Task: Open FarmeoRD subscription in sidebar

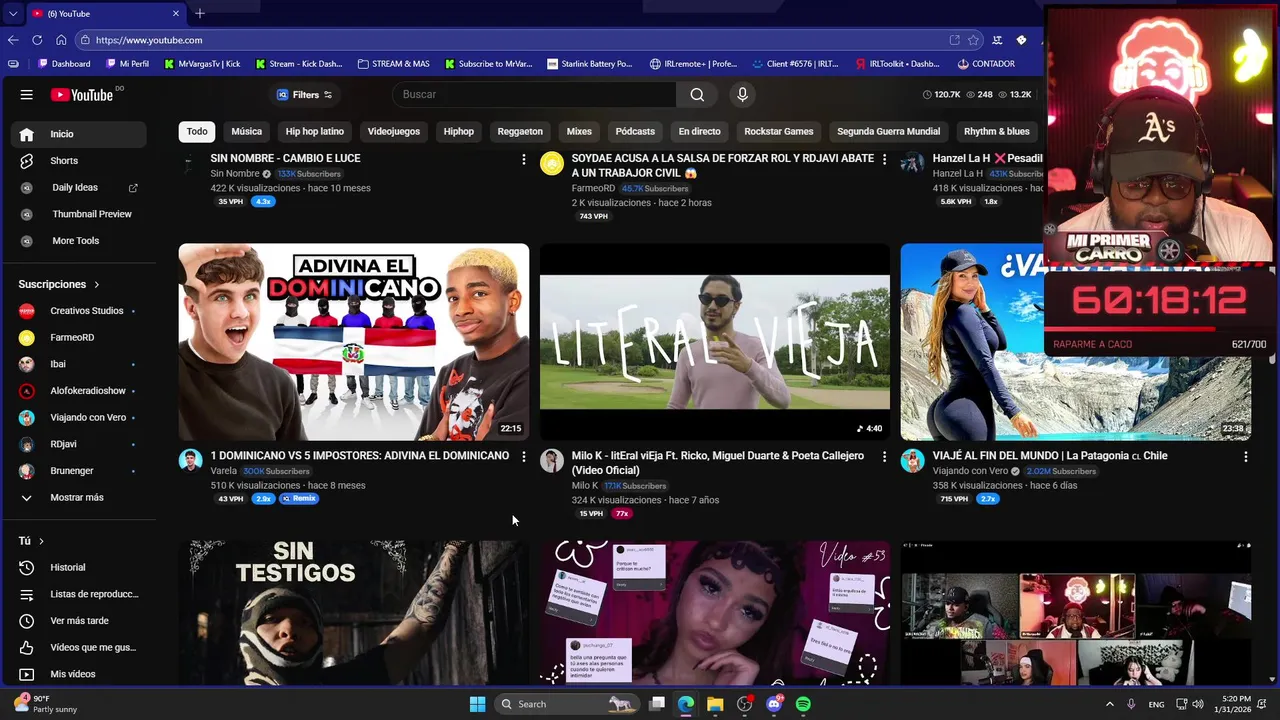Action: tap(79, 338)
